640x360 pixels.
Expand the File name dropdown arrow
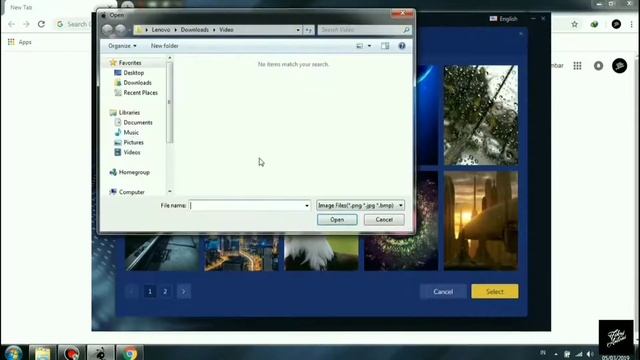[x=307, y=205]
